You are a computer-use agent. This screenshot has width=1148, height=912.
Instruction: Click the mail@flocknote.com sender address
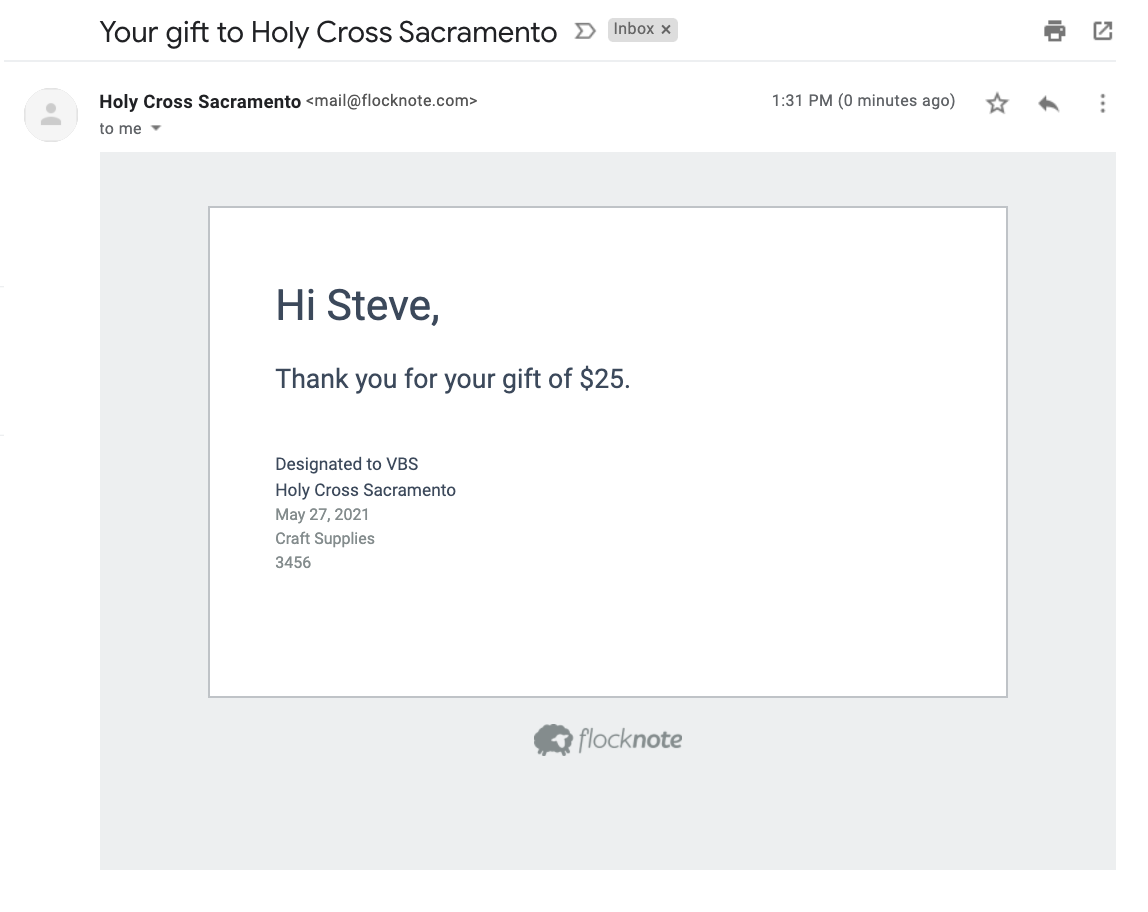pyautogui.click(x=391, y=101)
